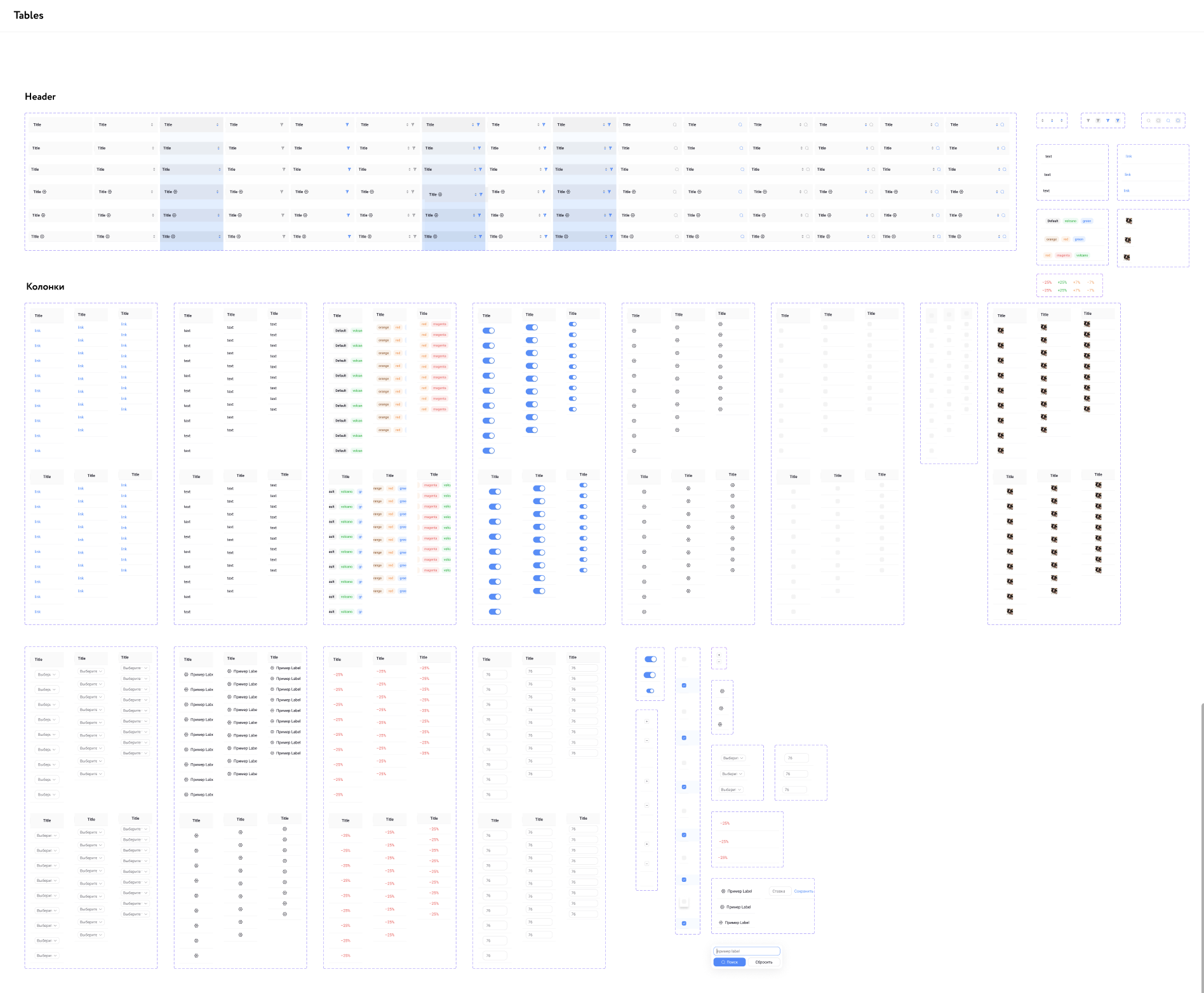
Task: Uncheck last checkbox at bottom of checkbox column
Action: [684, 924]
